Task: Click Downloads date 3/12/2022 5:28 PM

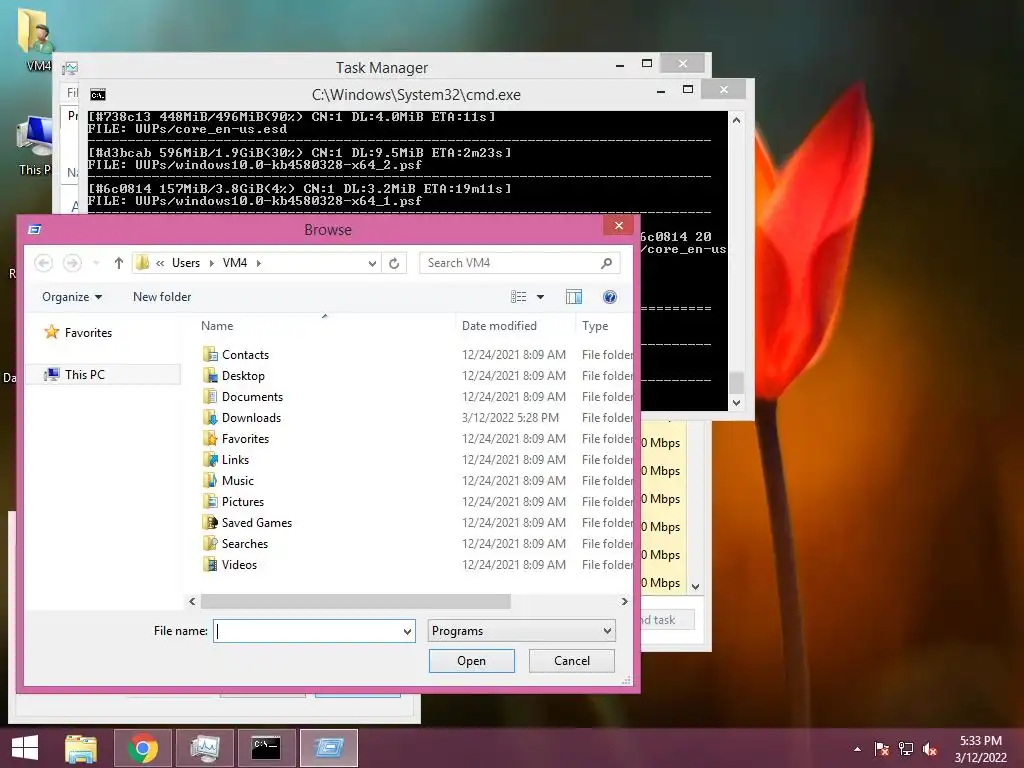Action: click(x=510, y=417)
